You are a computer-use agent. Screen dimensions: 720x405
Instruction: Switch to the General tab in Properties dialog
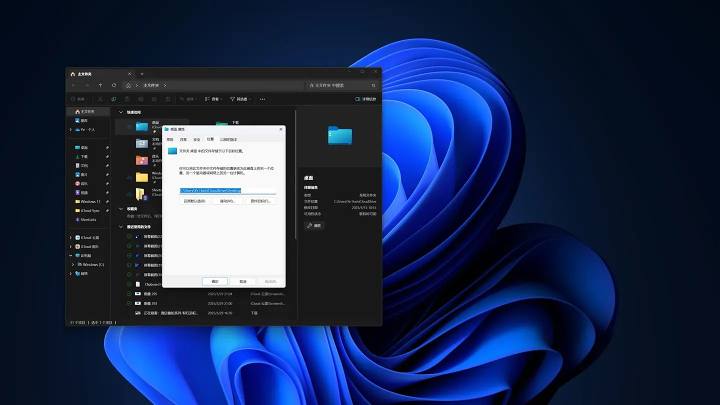point(170,139)
